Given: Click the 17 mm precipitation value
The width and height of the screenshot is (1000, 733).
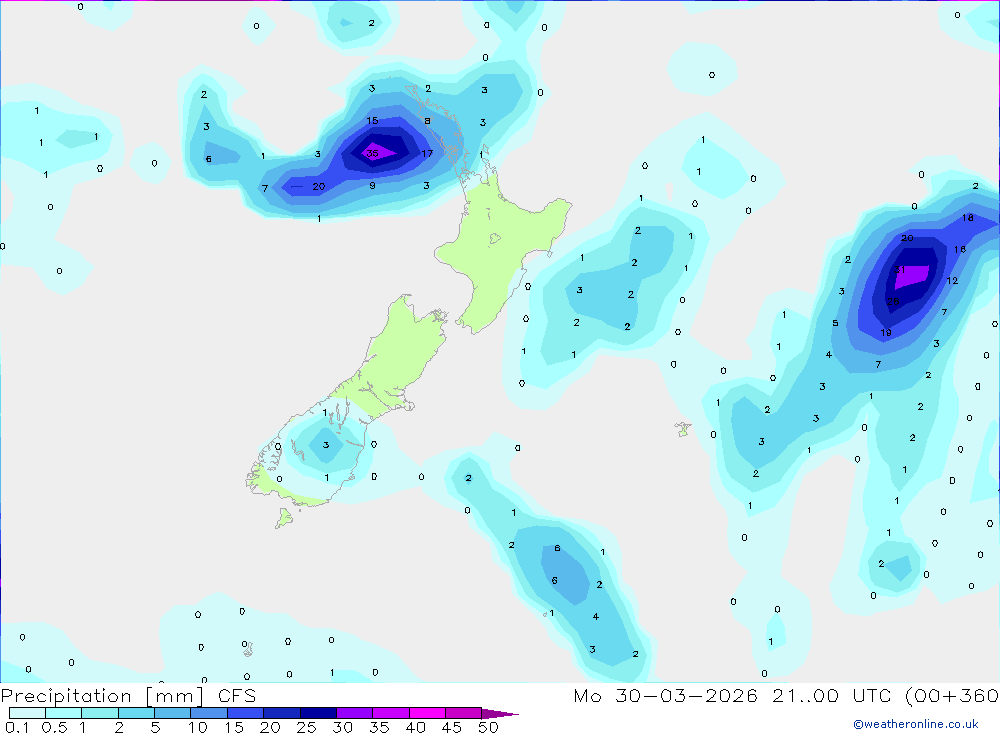Looking at the screenshot, I should 427,153.
